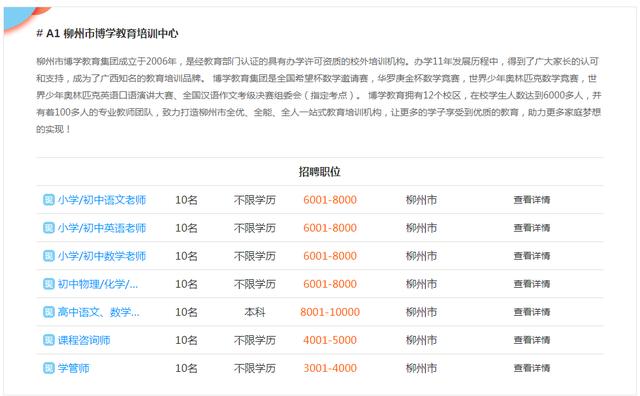Open 小学/初中语文老师 job link
640x396 pixels.
102,200
